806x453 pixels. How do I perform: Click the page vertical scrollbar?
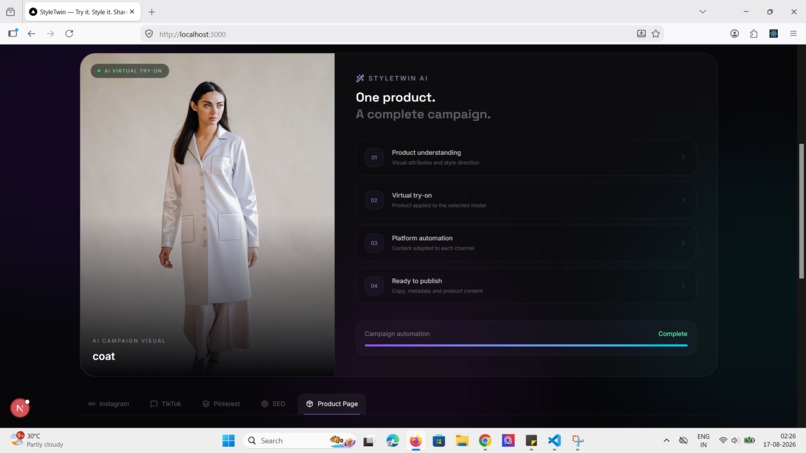pyautogui.click(x=801, y=211)
